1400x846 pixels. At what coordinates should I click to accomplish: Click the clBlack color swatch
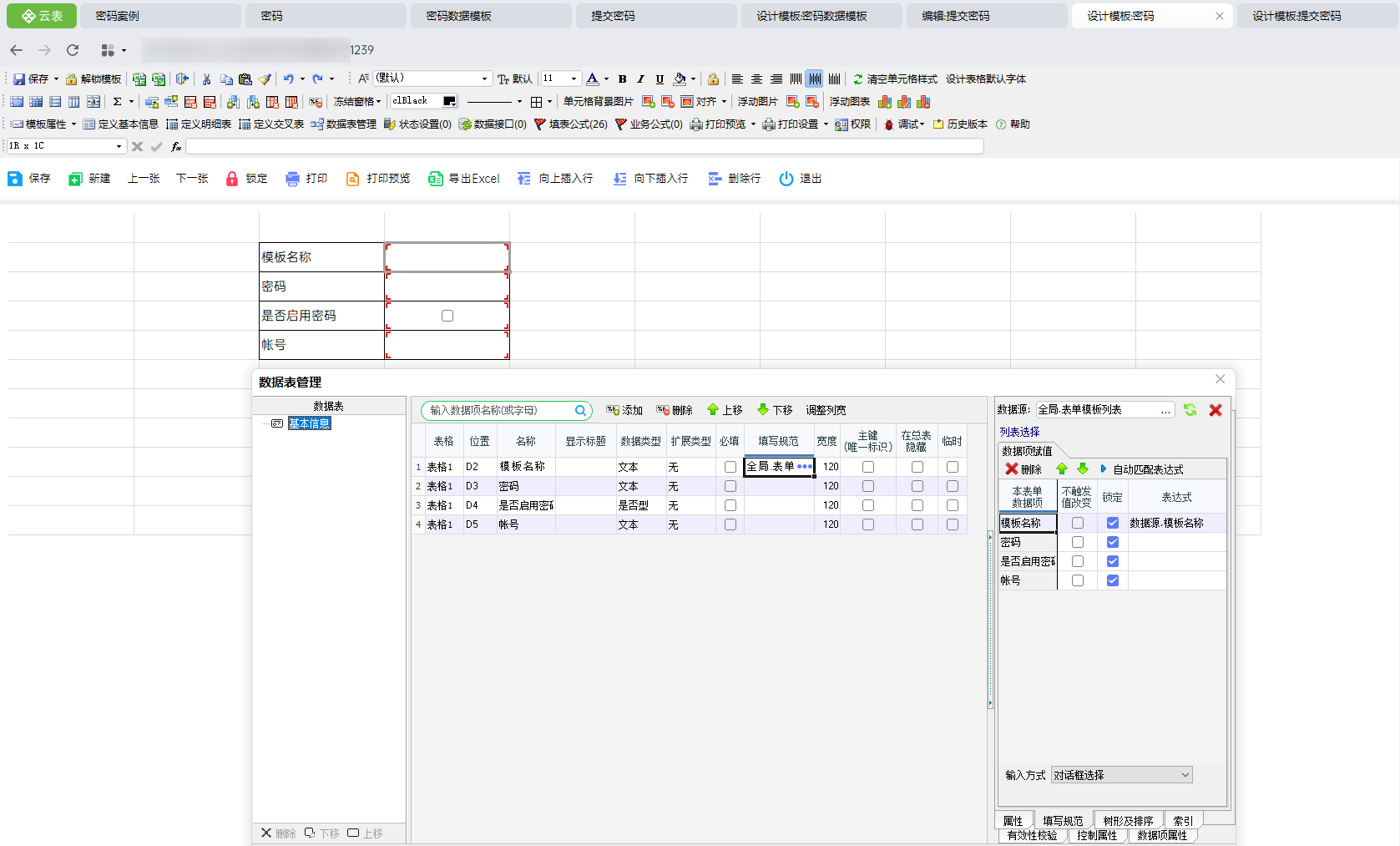(x=449, y=101)
